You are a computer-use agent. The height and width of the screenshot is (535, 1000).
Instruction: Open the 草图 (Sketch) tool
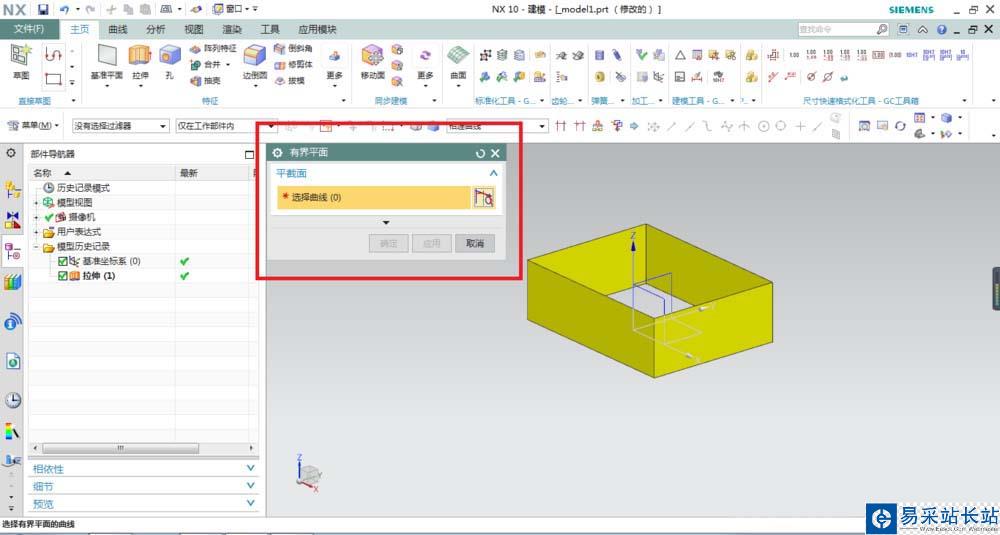(x=21, y=62)
